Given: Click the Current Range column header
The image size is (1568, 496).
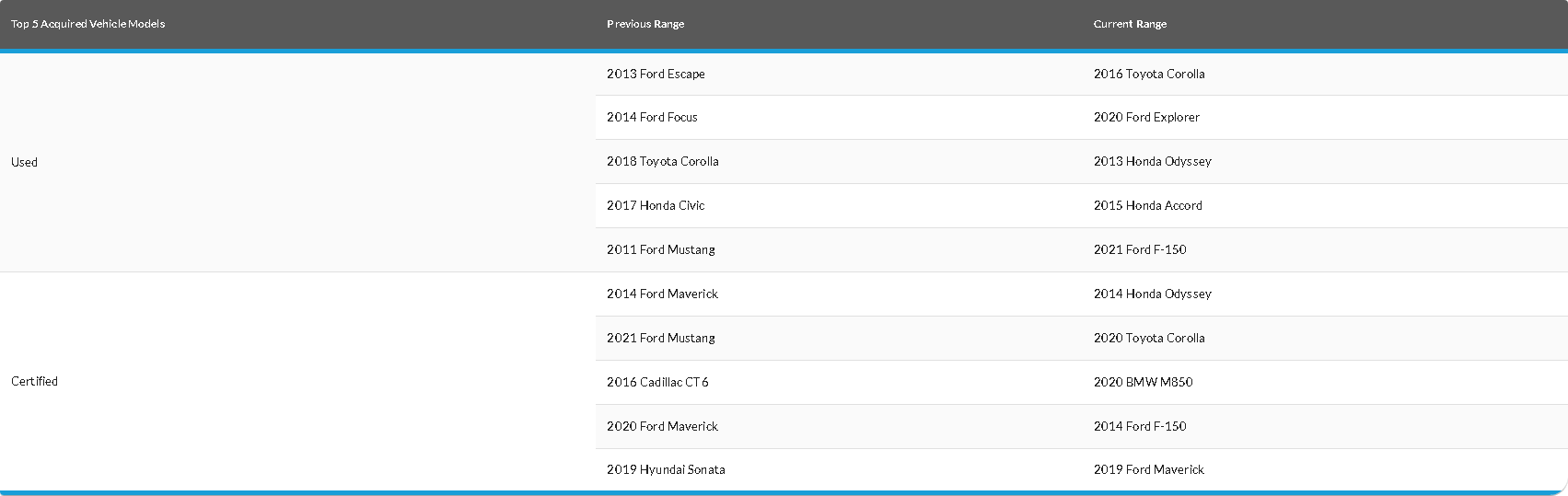Looking at the screenshot, I should click(1130, 24).
